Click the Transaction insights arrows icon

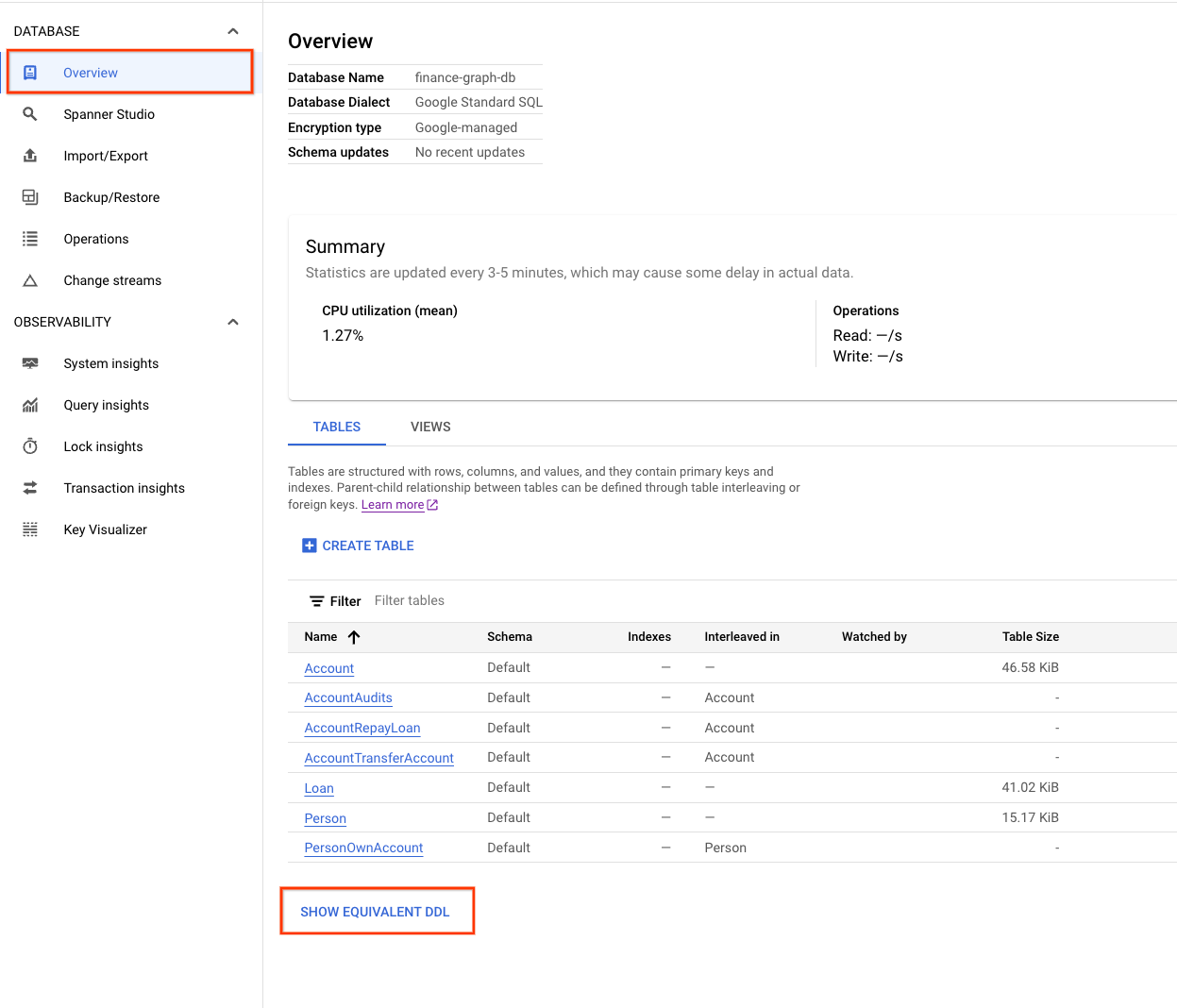(30, 488)
